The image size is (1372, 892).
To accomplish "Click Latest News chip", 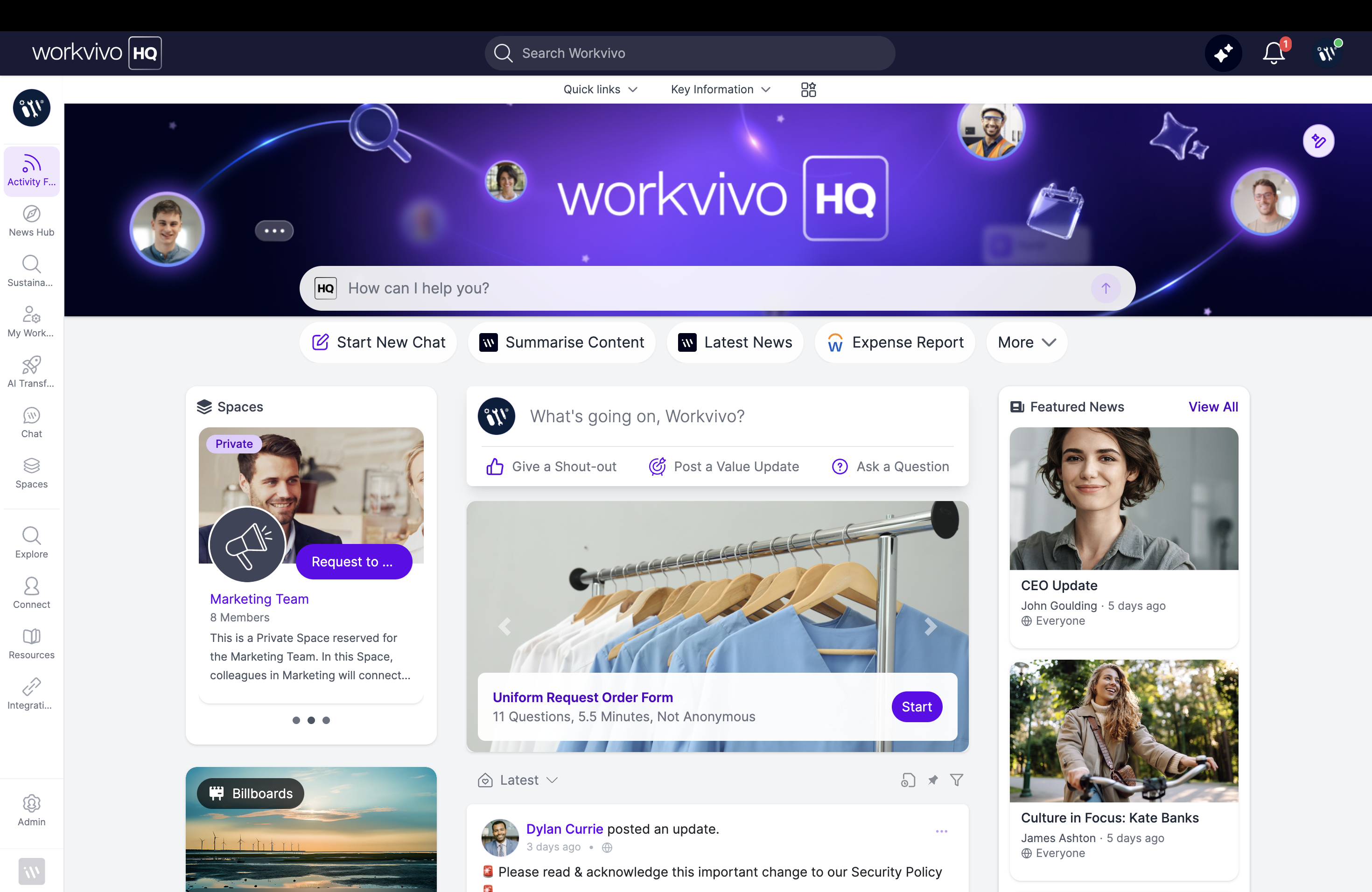I will click(735, 342).
